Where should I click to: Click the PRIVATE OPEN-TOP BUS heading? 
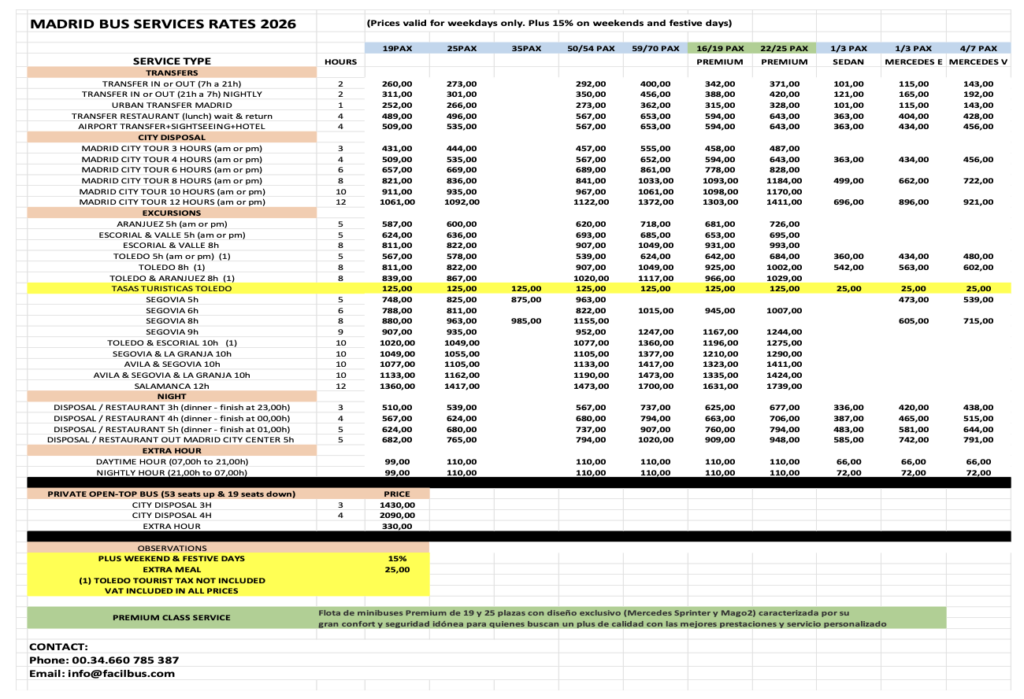[x=172, y=494]
